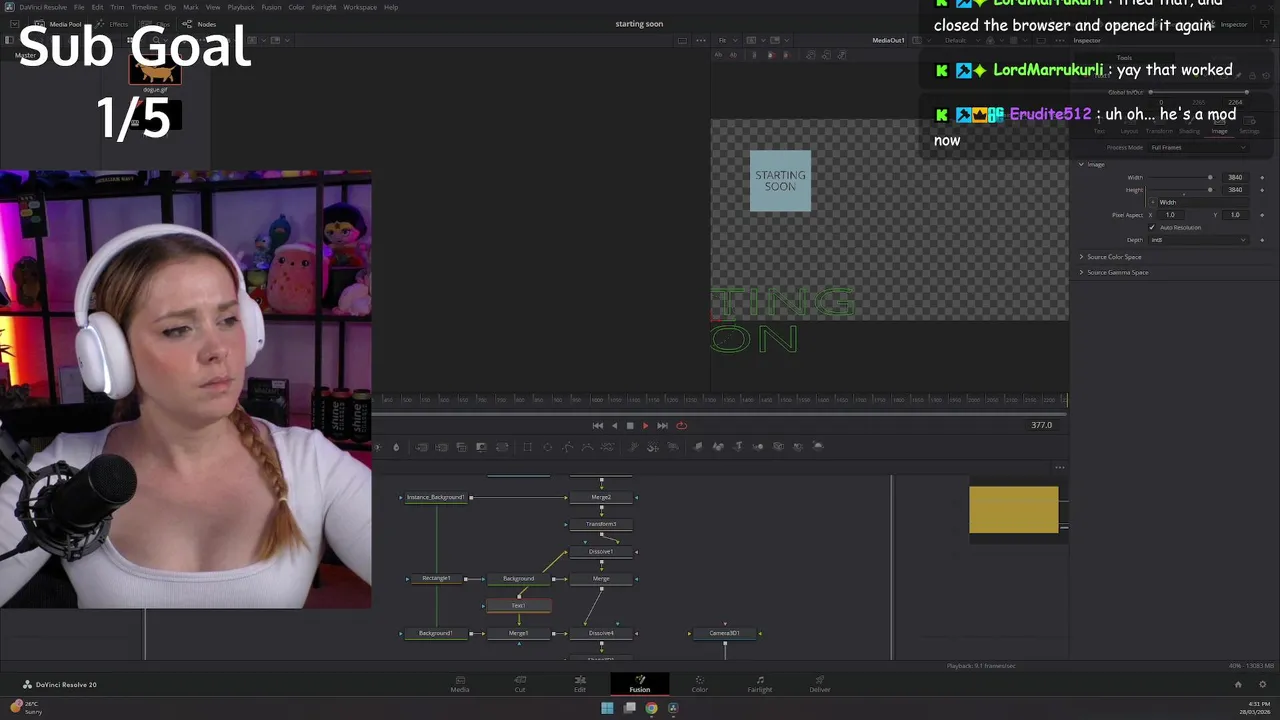Toggle the Nodes panel button

pyautogui.click(x=200, y=24)
